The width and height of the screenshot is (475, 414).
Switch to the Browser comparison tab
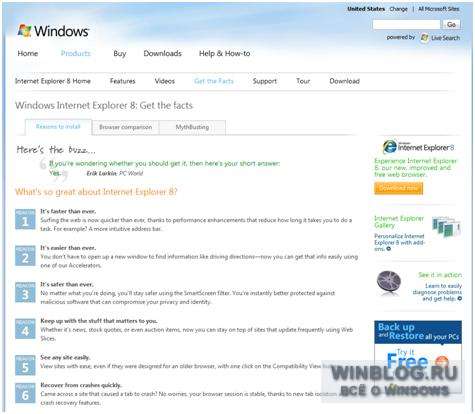[x=126, y=127]
